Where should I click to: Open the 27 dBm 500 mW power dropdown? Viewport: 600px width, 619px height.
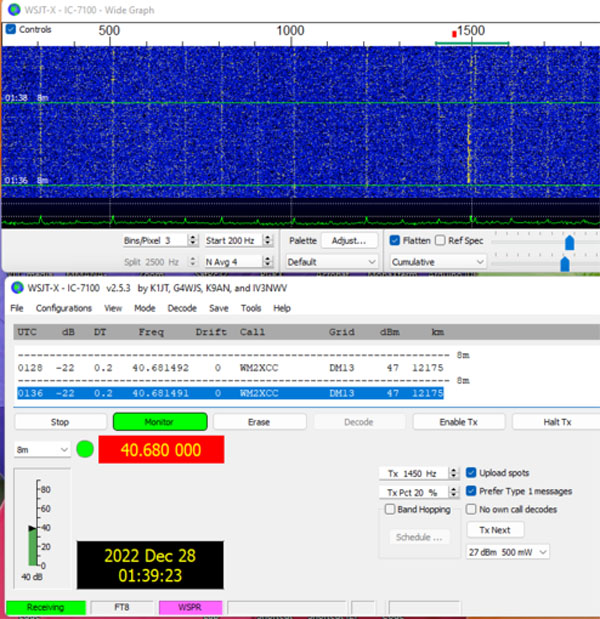coord(507,552)
